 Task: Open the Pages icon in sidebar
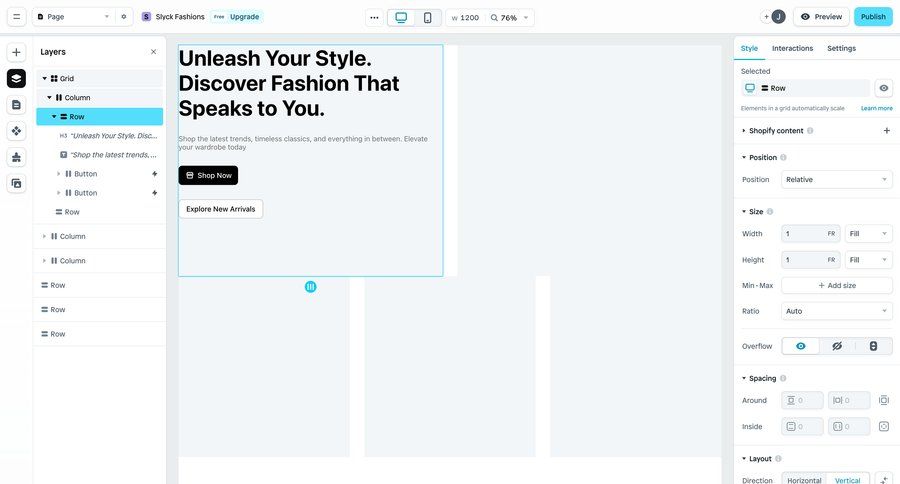(x=16, y=104)
